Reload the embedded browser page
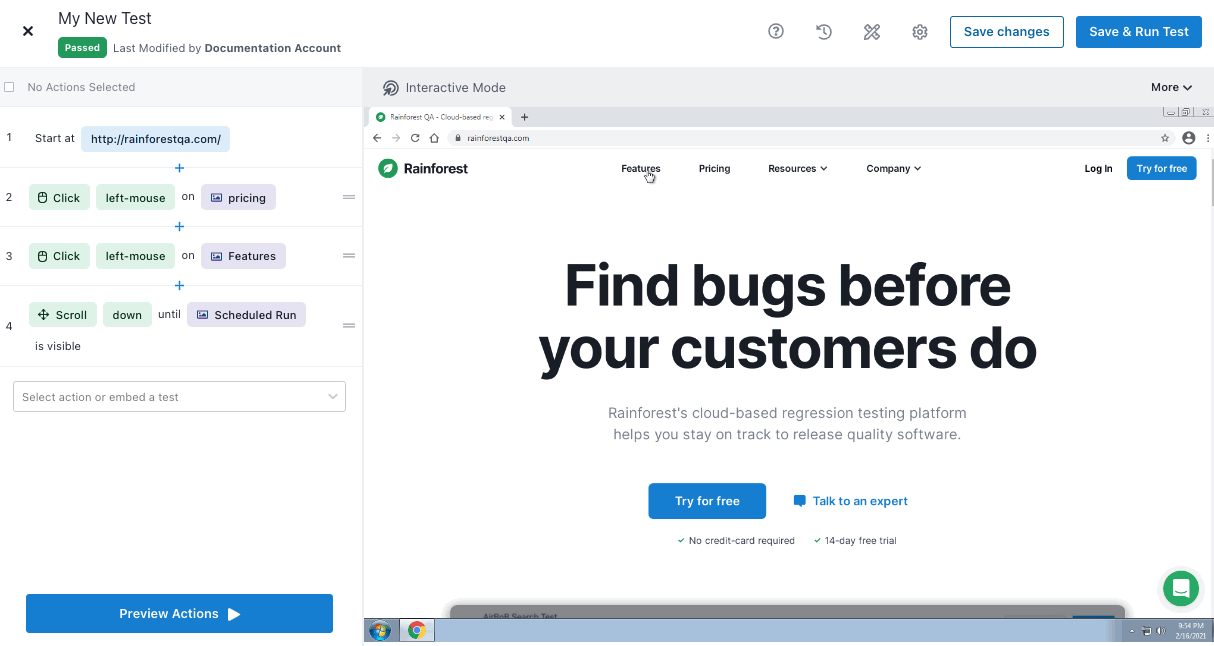This screenshot has height=646, width=1214. (415, 138)
